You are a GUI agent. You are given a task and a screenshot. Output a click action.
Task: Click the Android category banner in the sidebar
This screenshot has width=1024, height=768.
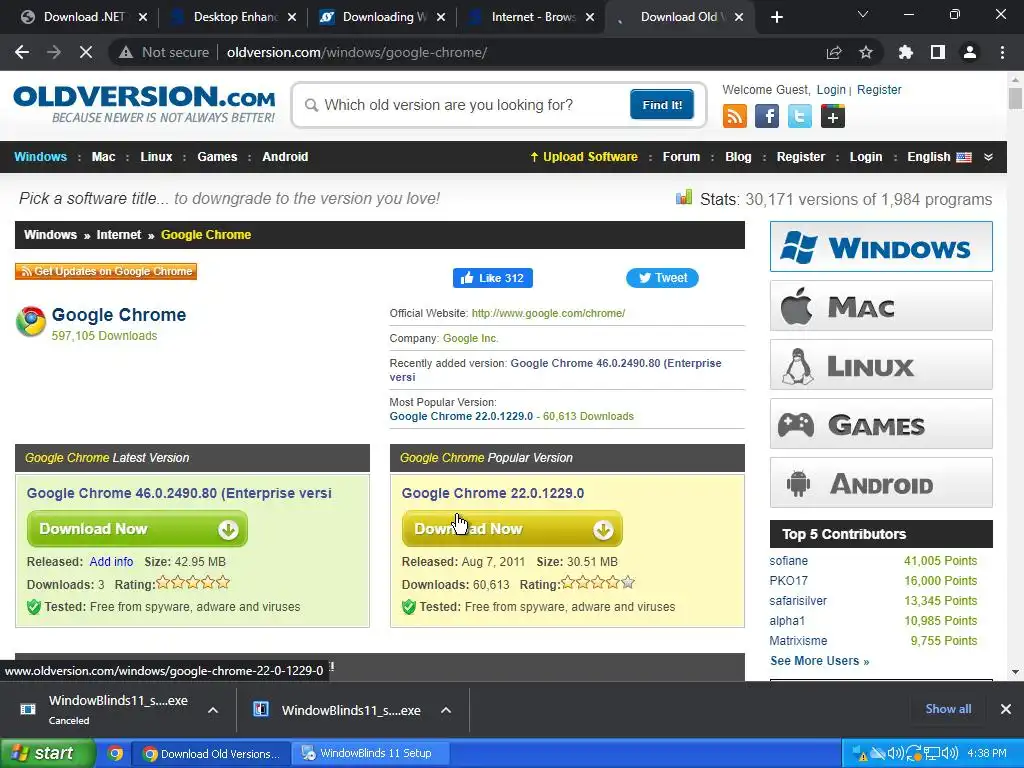pyautogui.click(x=881, y=483)
